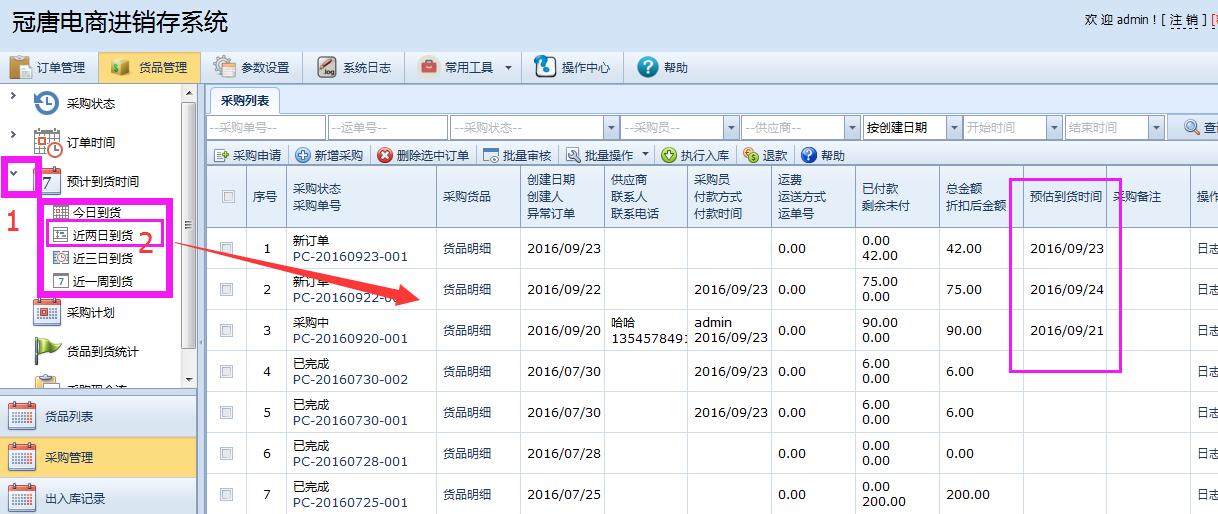Open the 批量操作 dropdown arrow
Screen dimensions: 1218x514
645,155
